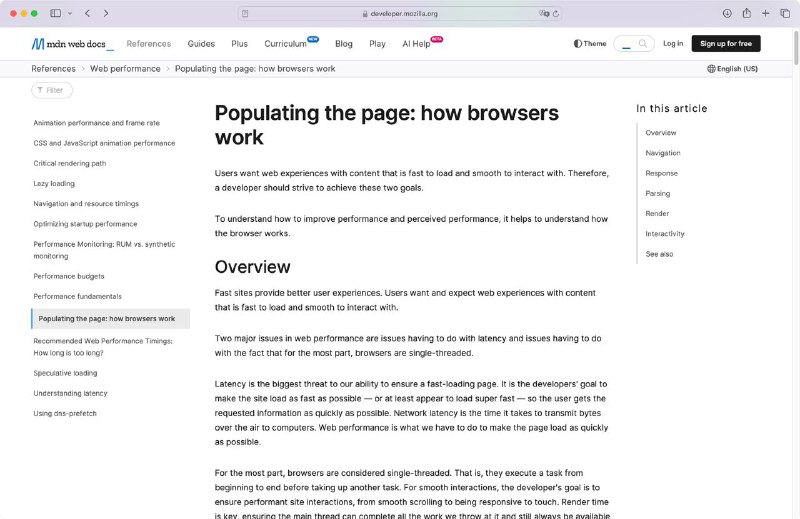This screenshot has width=800, height=519.
Task: Open the English (US) language selector
Action: coord(732,69)
